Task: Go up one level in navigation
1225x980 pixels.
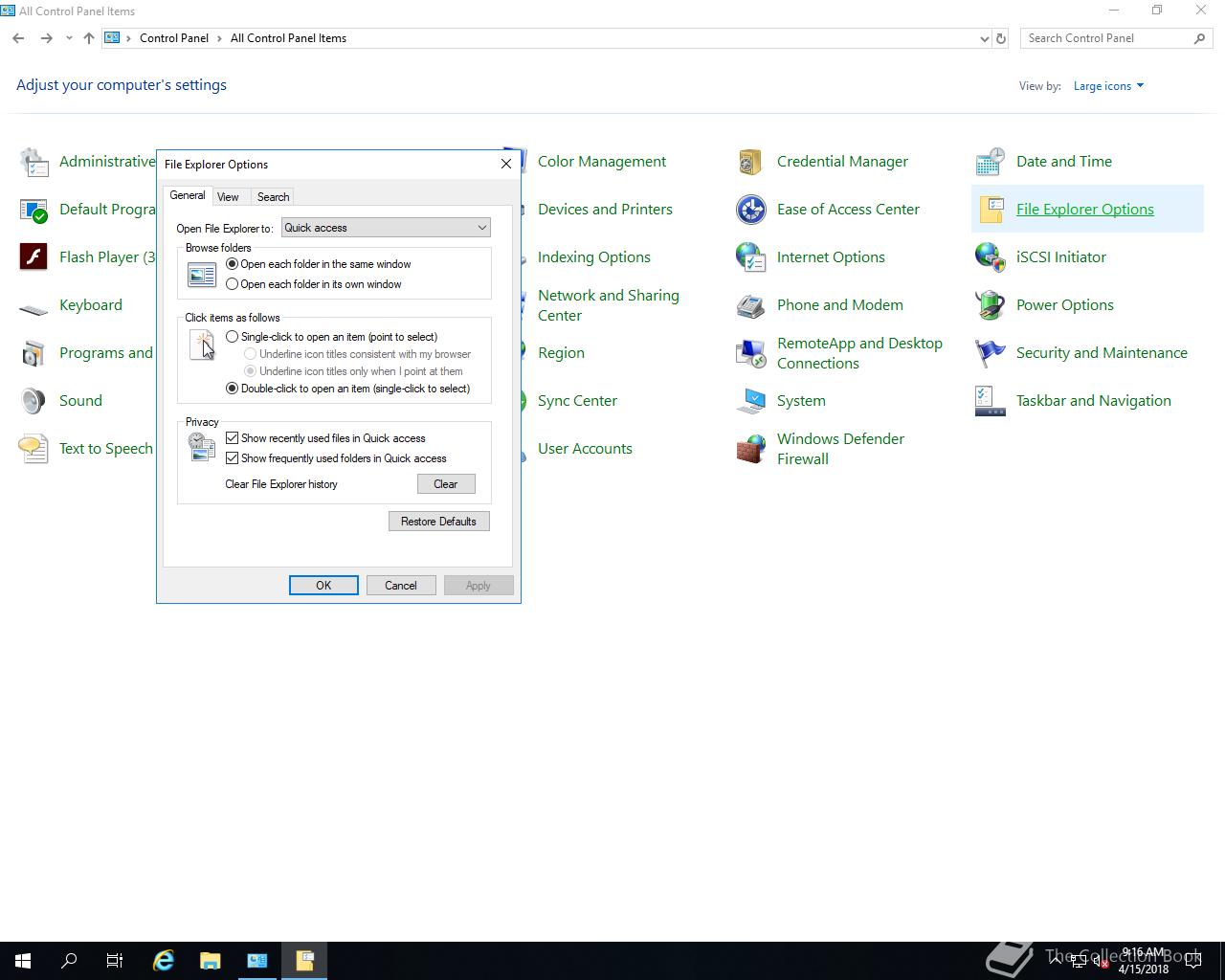Action: 89,38
